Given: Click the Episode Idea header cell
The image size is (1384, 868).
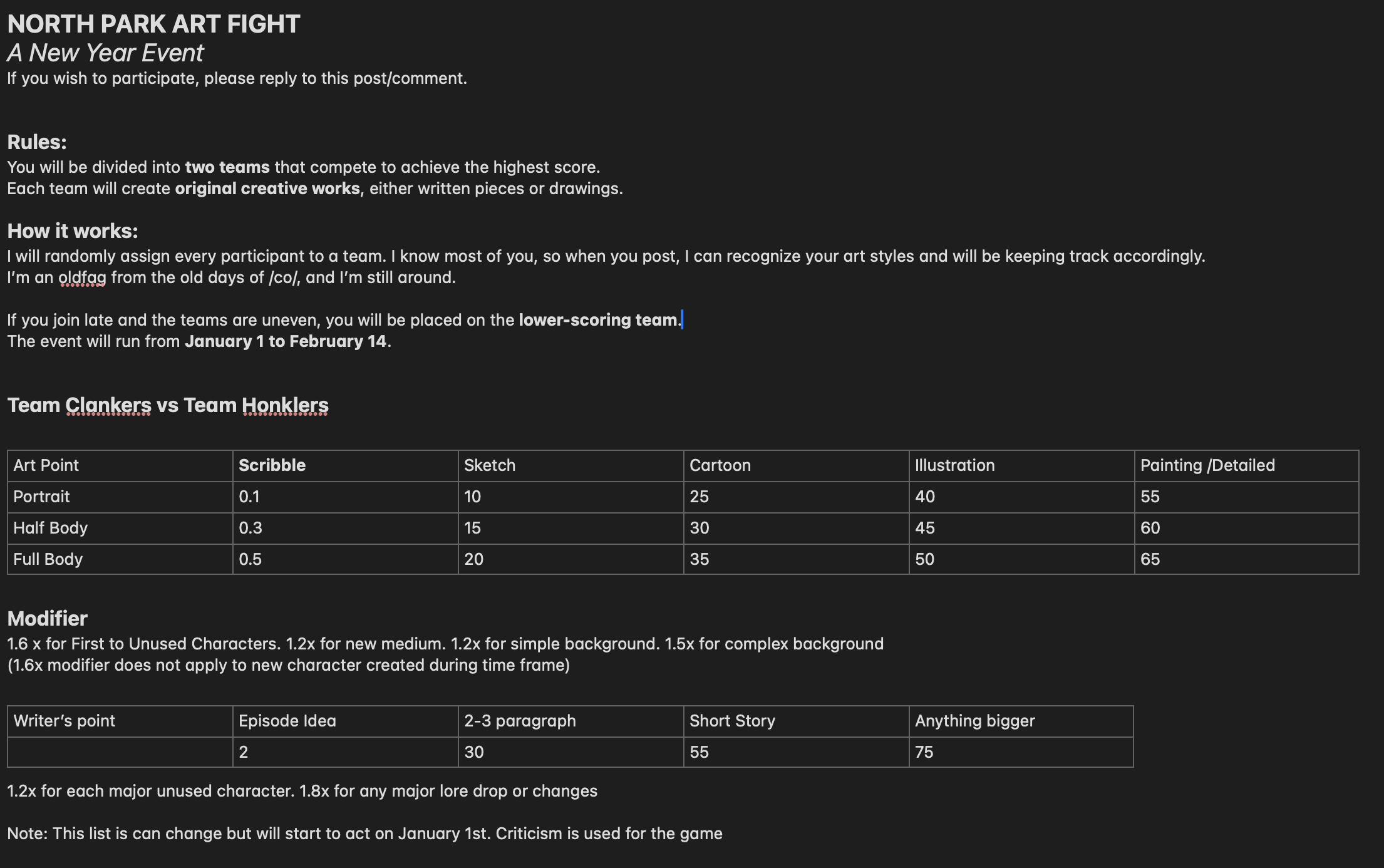Looking at the screenshot, I should pyautogui.click(x=287, y=721).
